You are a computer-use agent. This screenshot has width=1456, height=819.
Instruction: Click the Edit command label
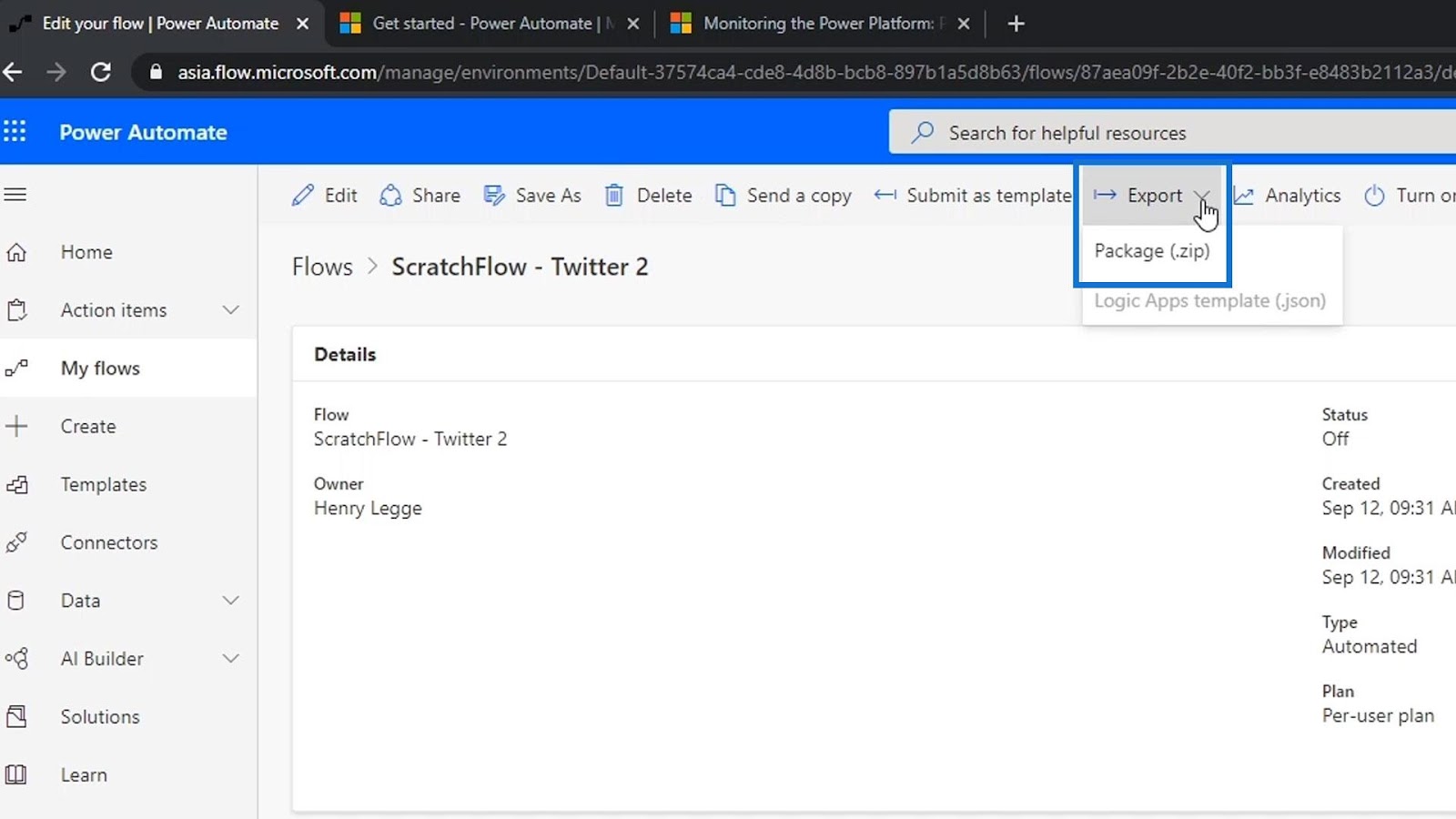[x=341, y=196]
